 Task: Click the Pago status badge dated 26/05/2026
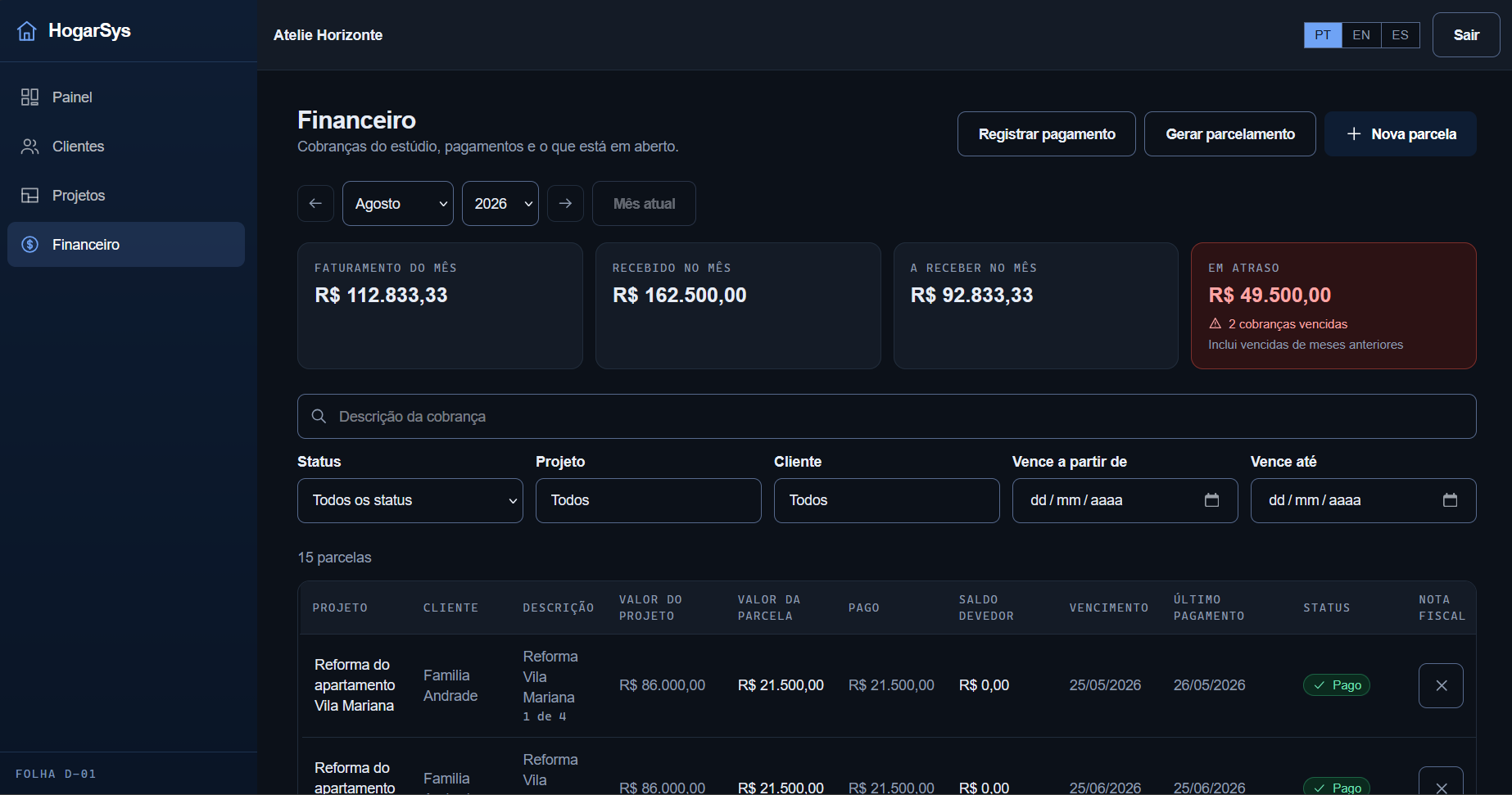point(1337,685)
